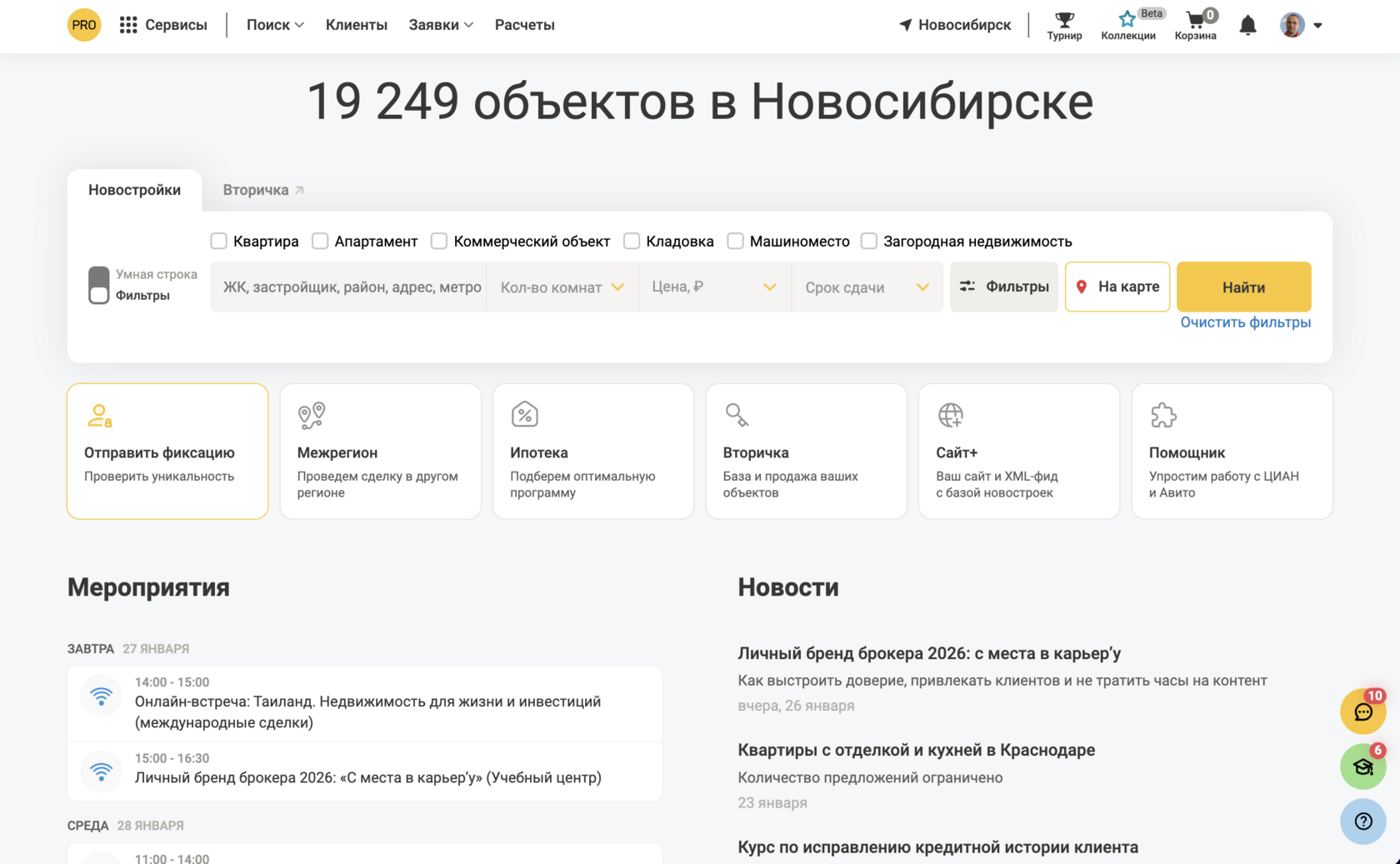
Task: Click the Новости section heading
Action: click(x=788, y=587)
